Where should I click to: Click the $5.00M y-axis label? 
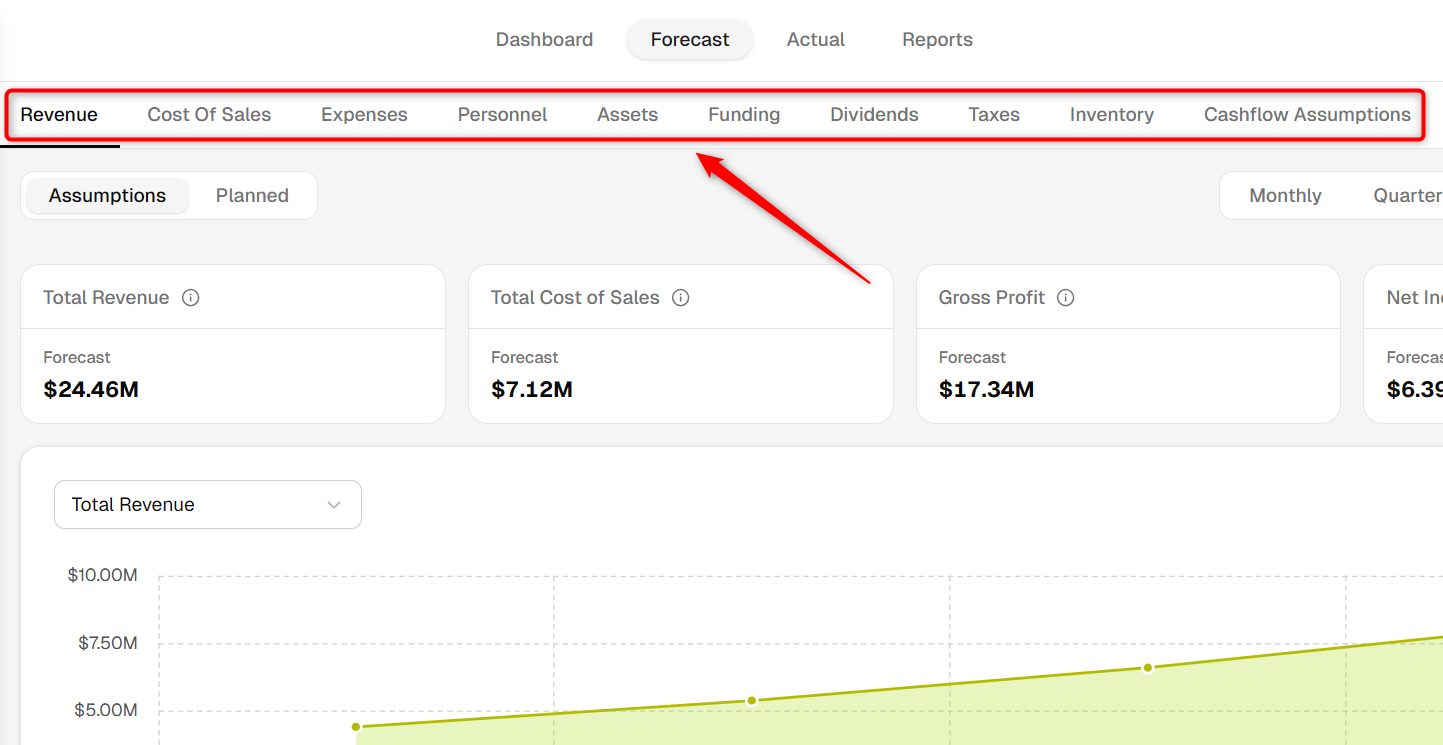pyautogui.click(x=108, y=711)
